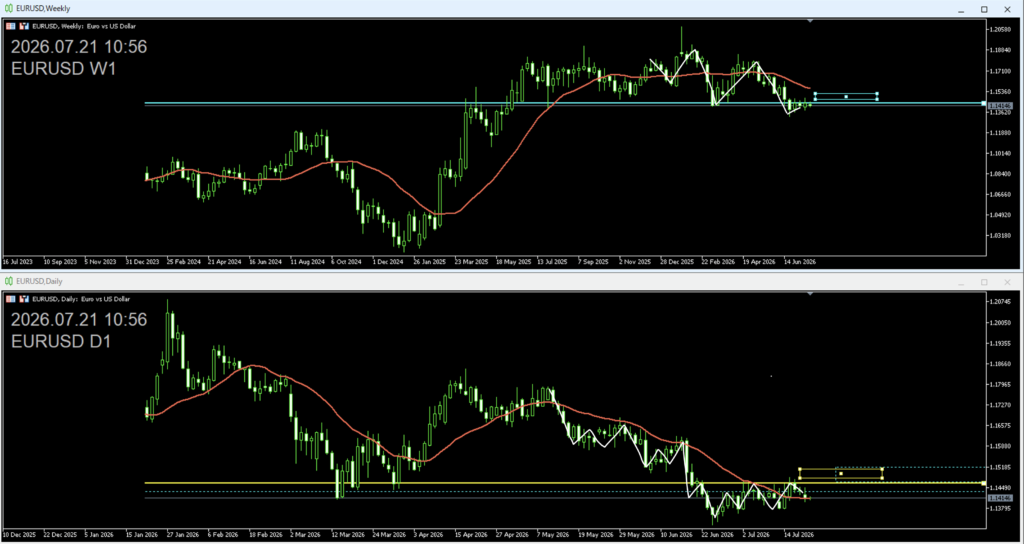Open depth of market icon in Daily chart
Screen dimensions: 1024x544
(x=24, y=298)
